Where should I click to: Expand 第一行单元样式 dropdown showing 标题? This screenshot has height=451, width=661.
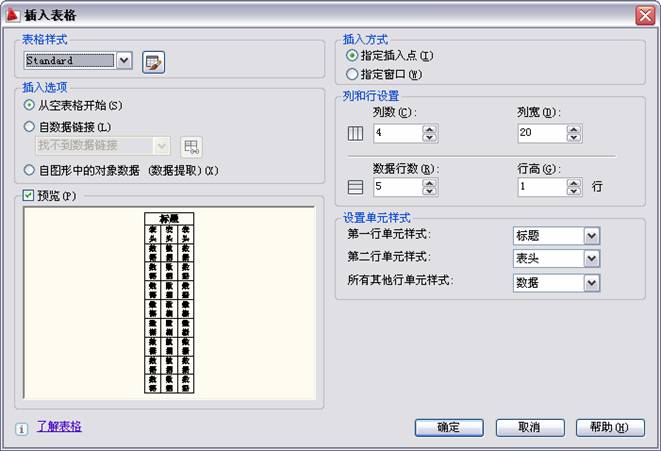pyautogui.click(x=591, y=236)
